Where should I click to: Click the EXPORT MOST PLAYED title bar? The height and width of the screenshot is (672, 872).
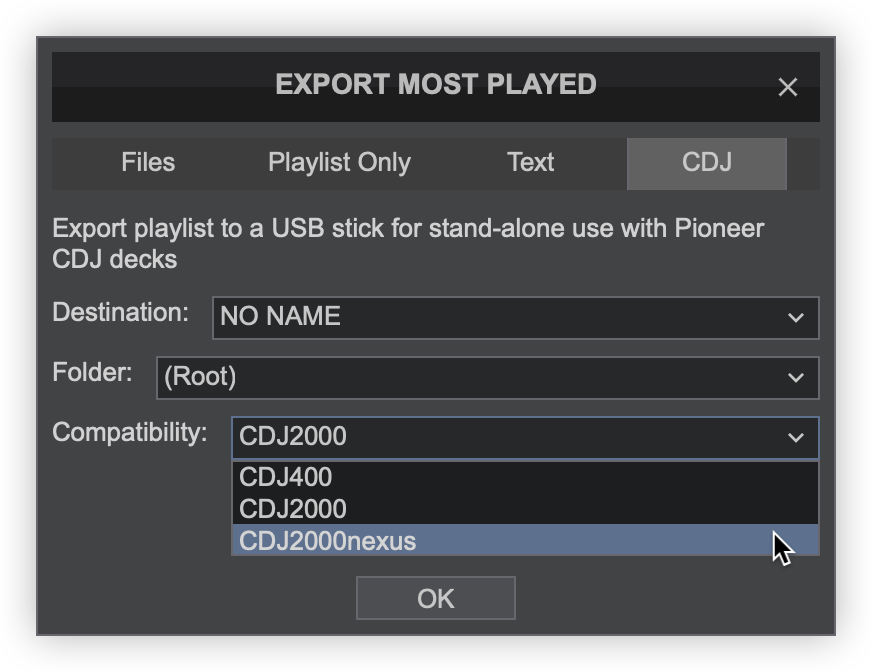pyautogui.click(x=436, y=85)
